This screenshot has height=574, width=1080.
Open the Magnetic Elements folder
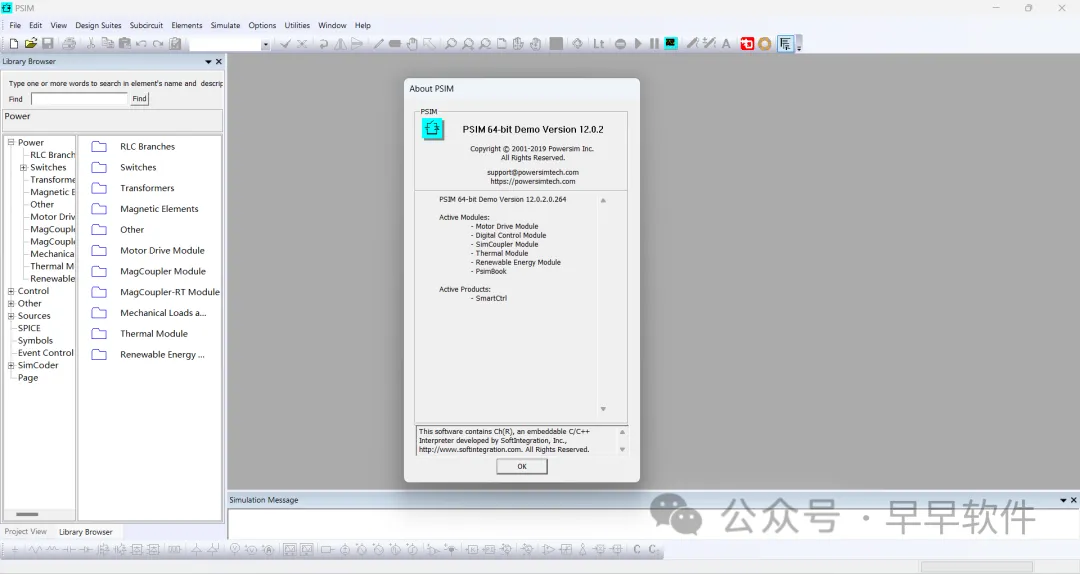pos(159,209)
